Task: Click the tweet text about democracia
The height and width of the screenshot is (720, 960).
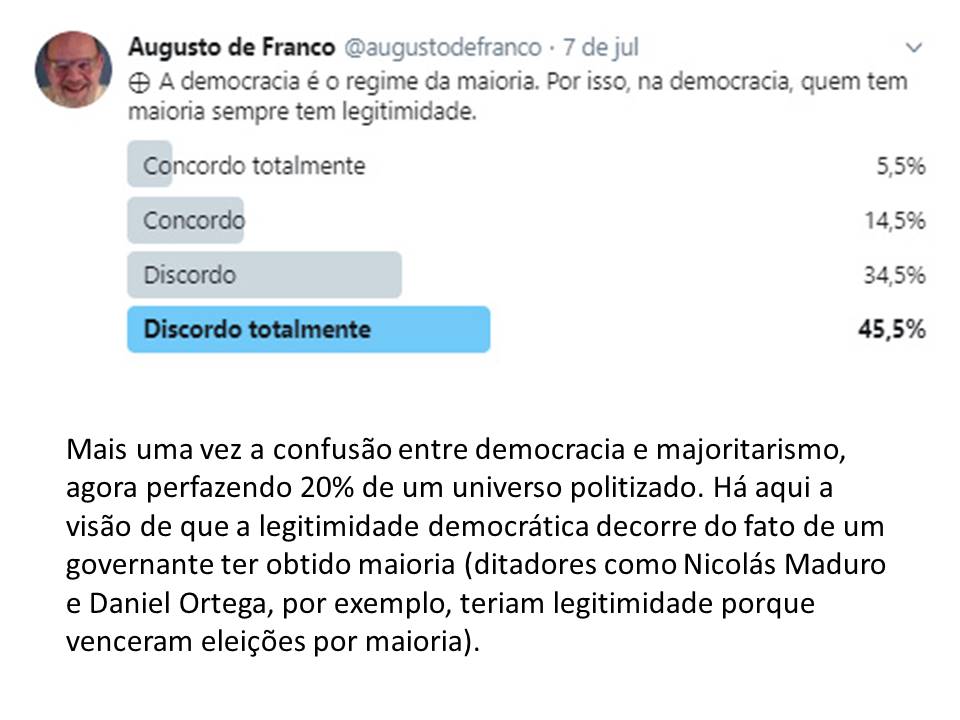Action: [x=517, y=97]
